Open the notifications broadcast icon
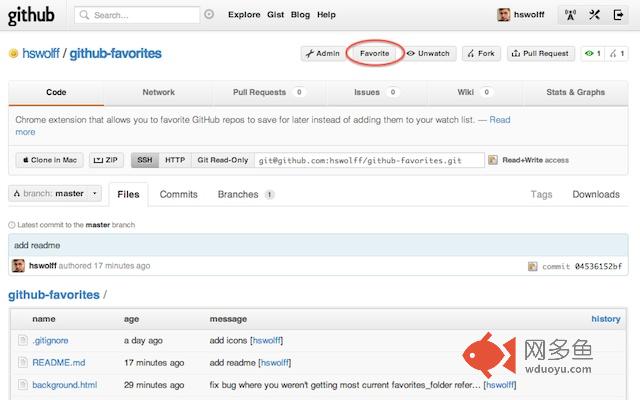 pos(570,15)
